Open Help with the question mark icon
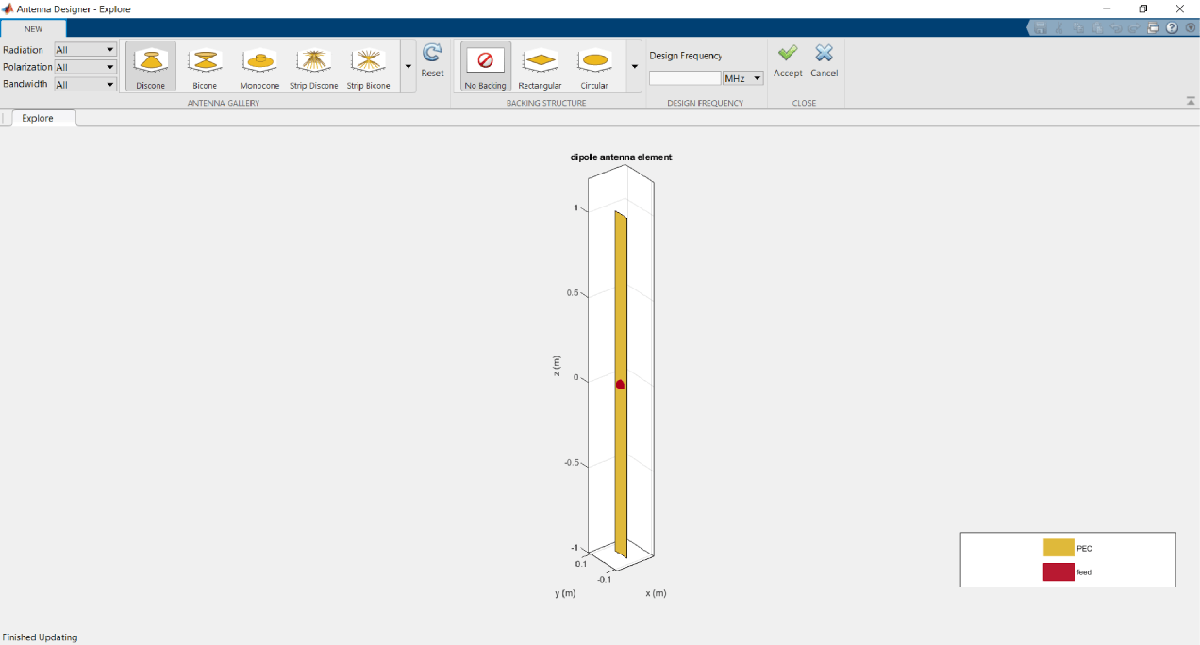This screenshot has width=1200, height=645. pyautogui.click(x=1171, y=28)
